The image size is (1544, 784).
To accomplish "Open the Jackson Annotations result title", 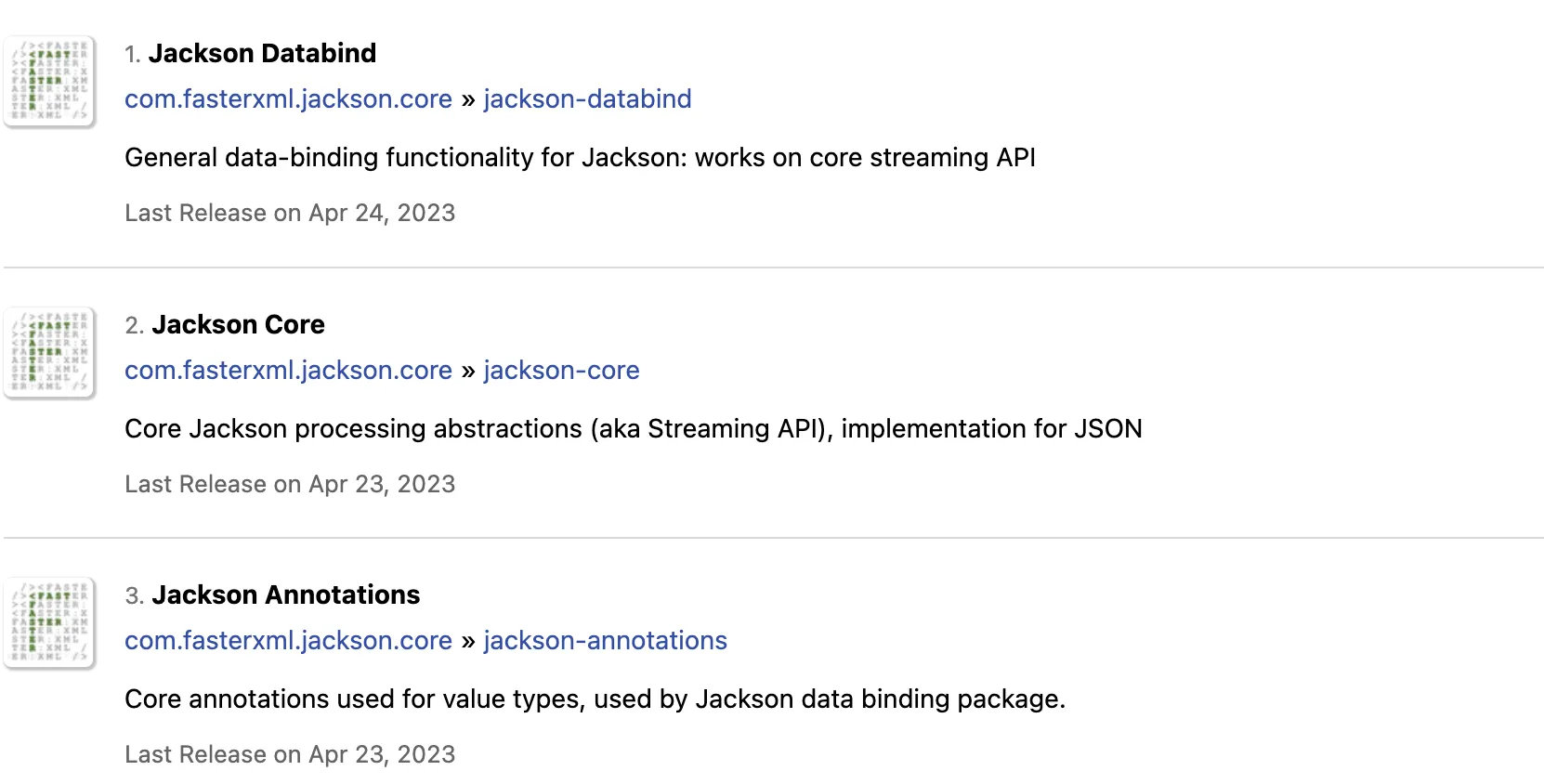I will pyautogui.click(x=285, y=595).
